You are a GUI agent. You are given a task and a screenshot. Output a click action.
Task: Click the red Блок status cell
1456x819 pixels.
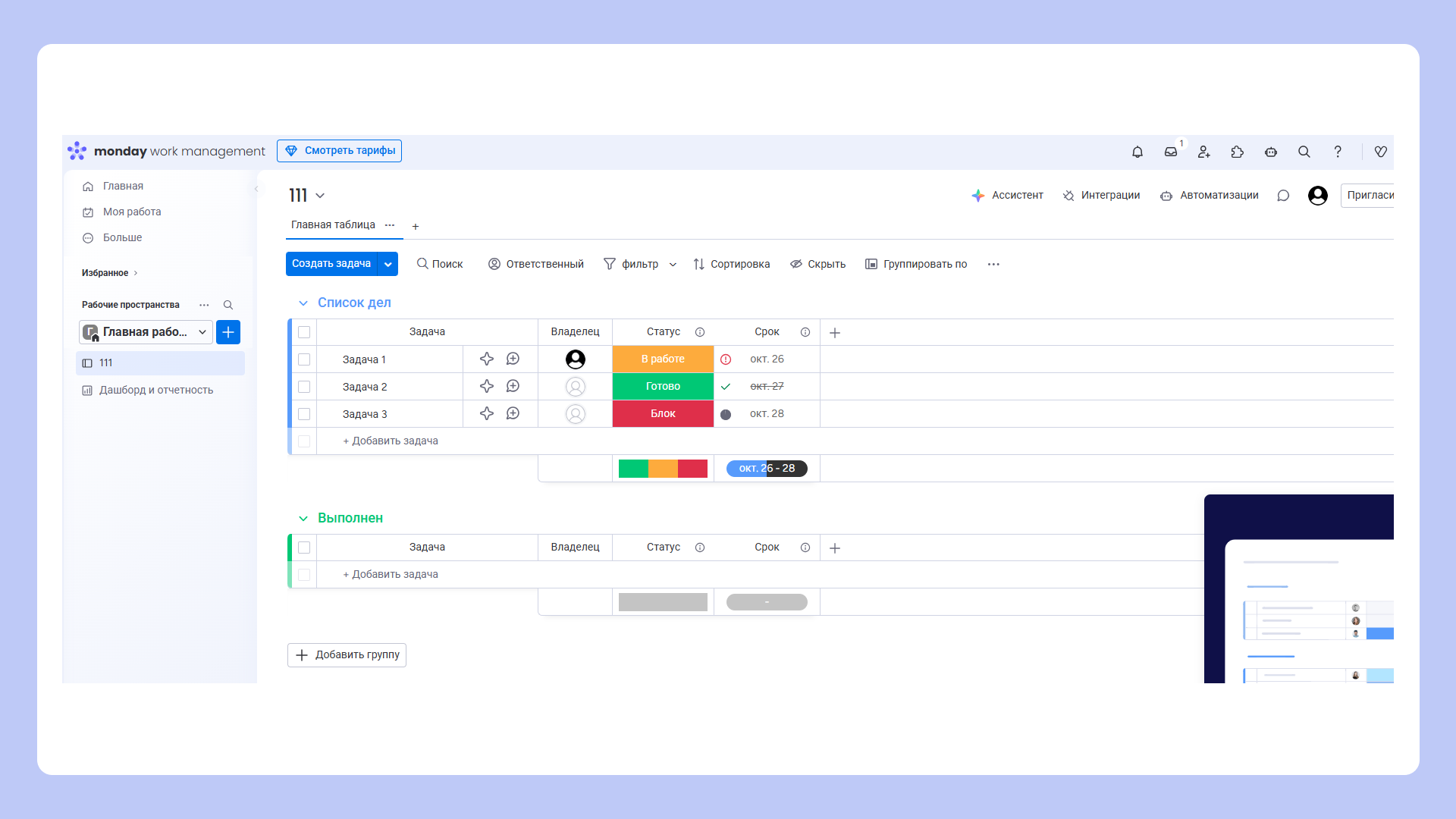(x=663, y=413)
